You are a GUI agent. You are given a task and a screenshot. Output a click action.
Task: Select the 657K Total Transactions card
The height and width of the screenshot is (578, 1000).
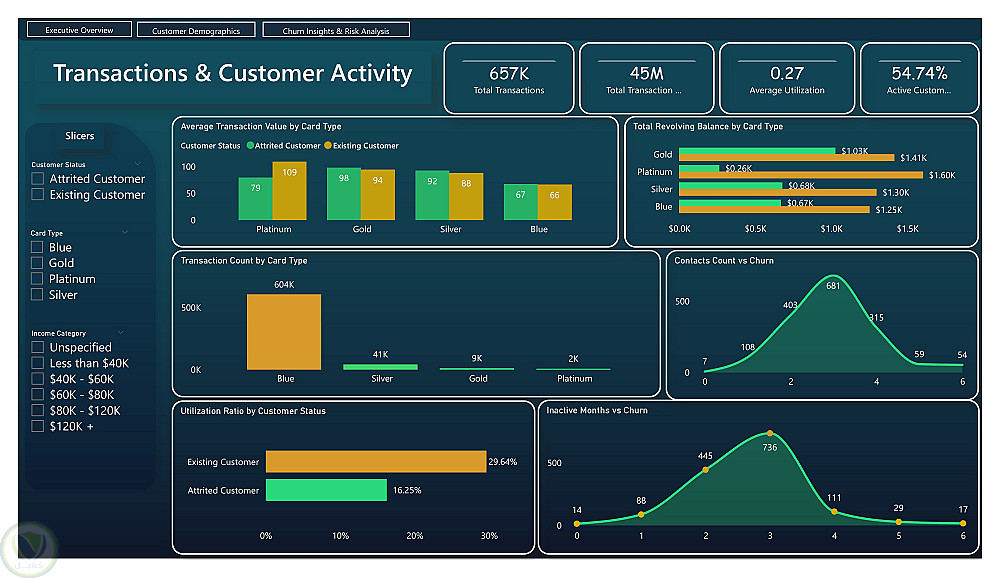(509, 78)
